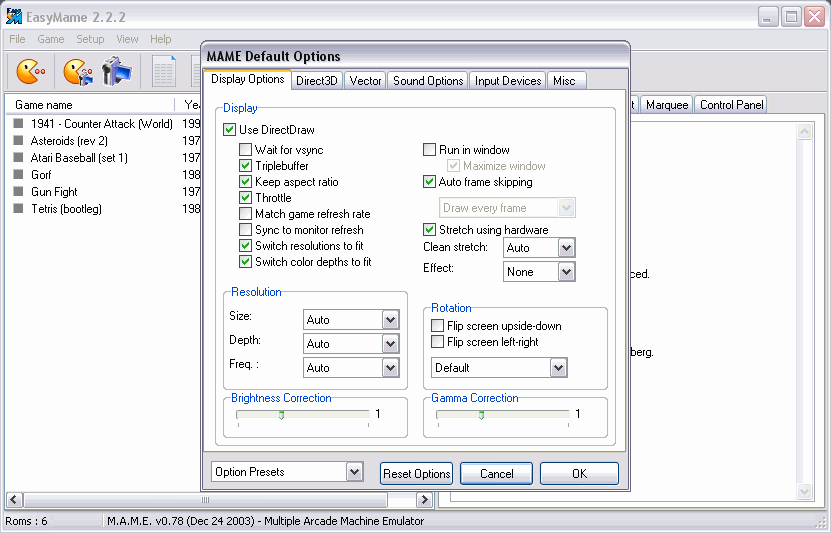Click the Reset Options button
831x533 pixels.
(x=417, y=474)
